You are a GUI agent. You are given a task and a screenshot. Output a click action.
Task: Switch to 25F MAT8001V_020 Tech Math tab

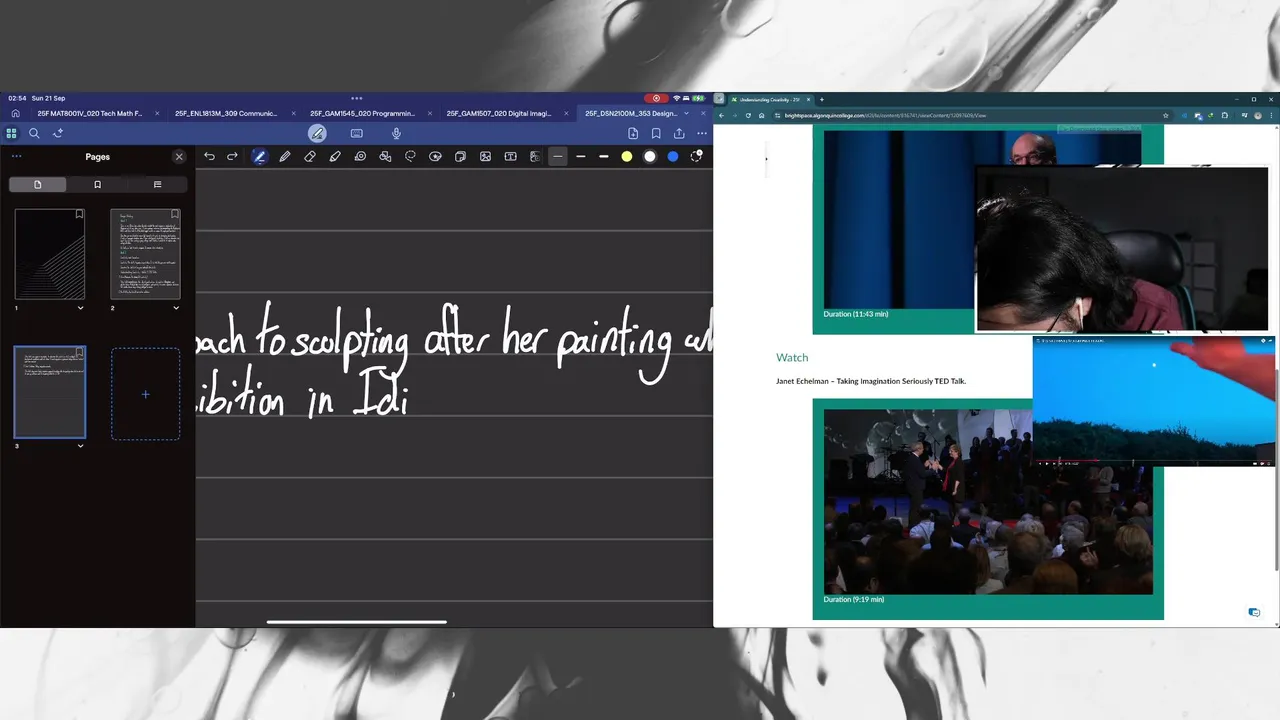coord(90,113)
